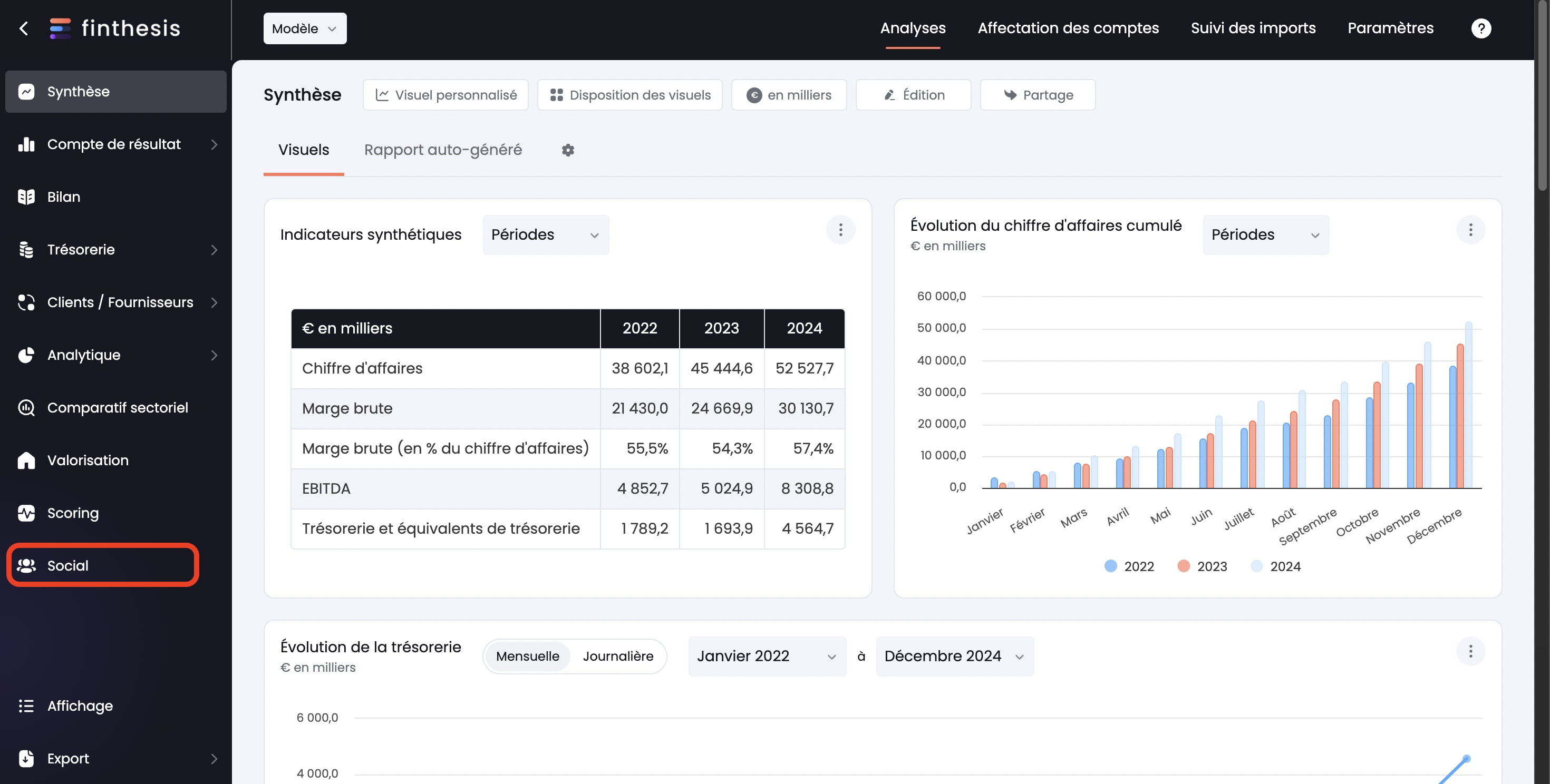This screenshot has width=1550, height=784.
Task: Open the Décembre 2024 end date dropdown
Action: coord(954,656)
